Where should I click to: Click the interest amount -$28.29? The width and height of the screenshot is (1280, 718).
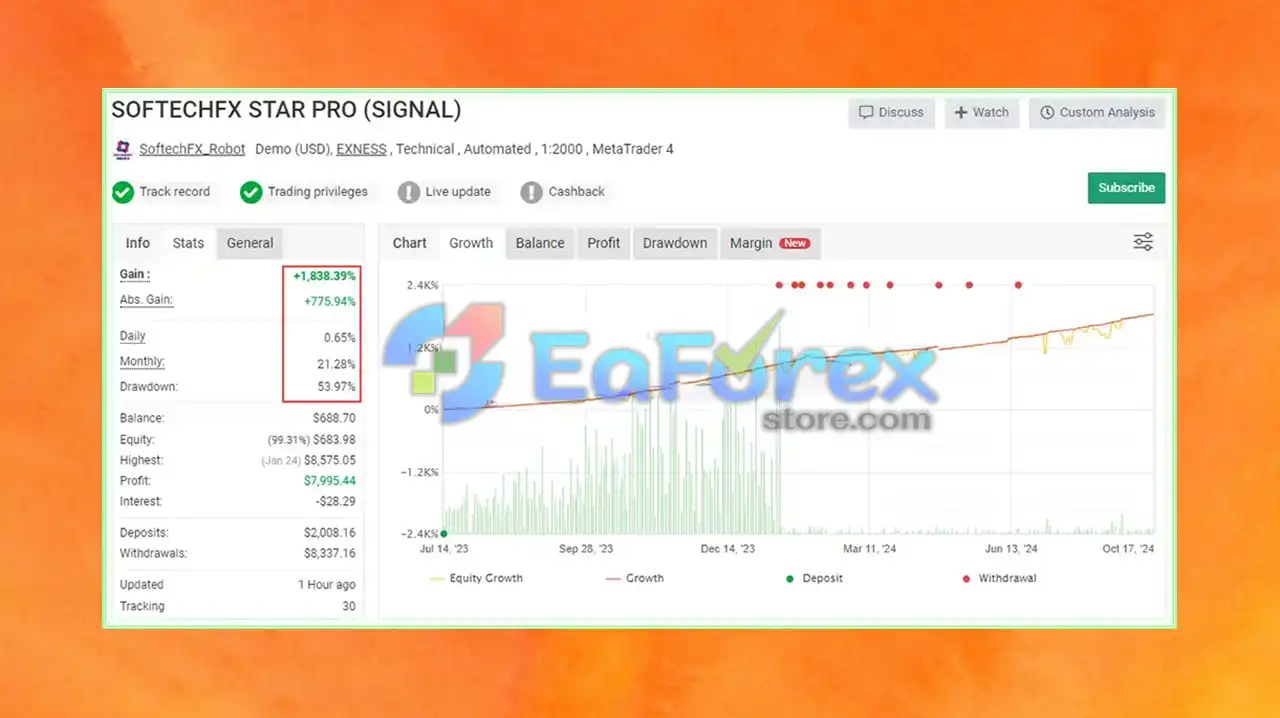pyautogui.click(x=334, y=502)
